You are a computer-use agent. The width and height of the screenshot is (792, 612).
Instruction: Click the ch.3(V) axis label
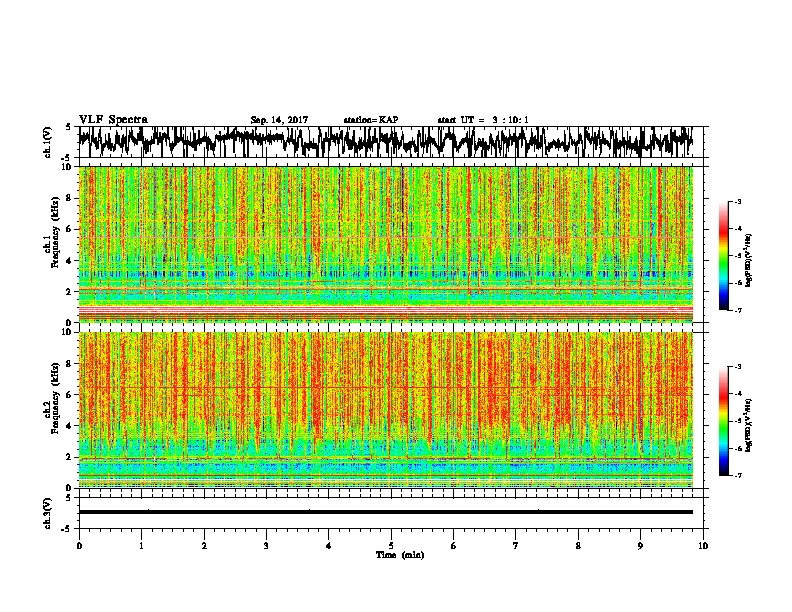[48, 513]
